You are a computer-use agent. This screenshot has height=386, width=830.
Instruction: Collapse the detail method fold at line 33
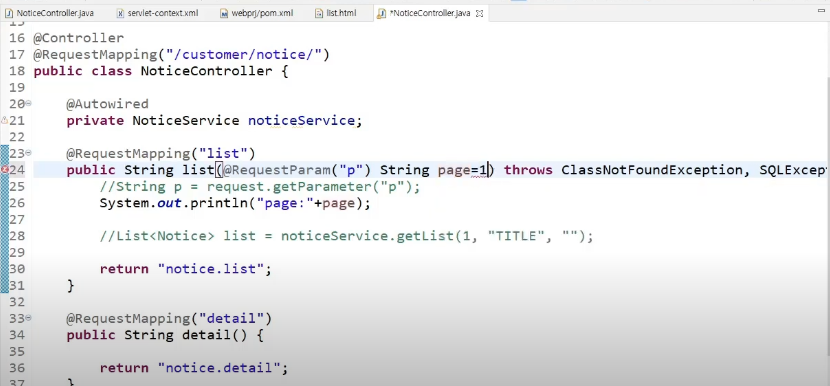pos(28,318)
